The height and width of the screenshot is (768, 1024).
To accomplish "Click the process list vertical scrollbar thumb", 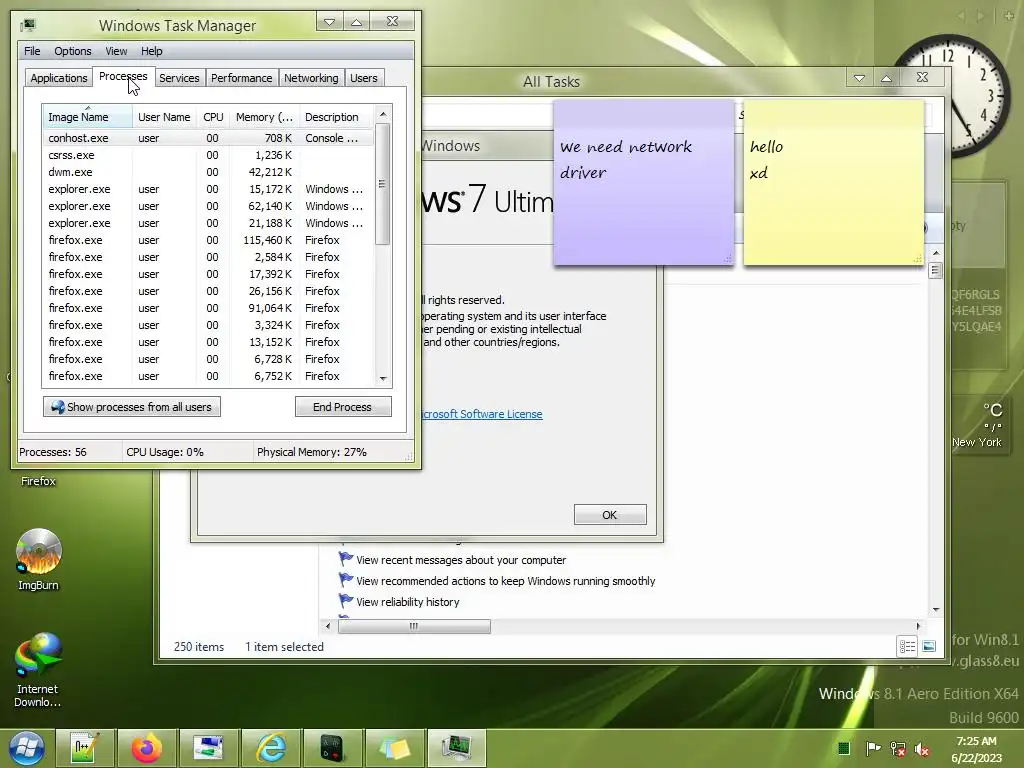I will [383, 184].
